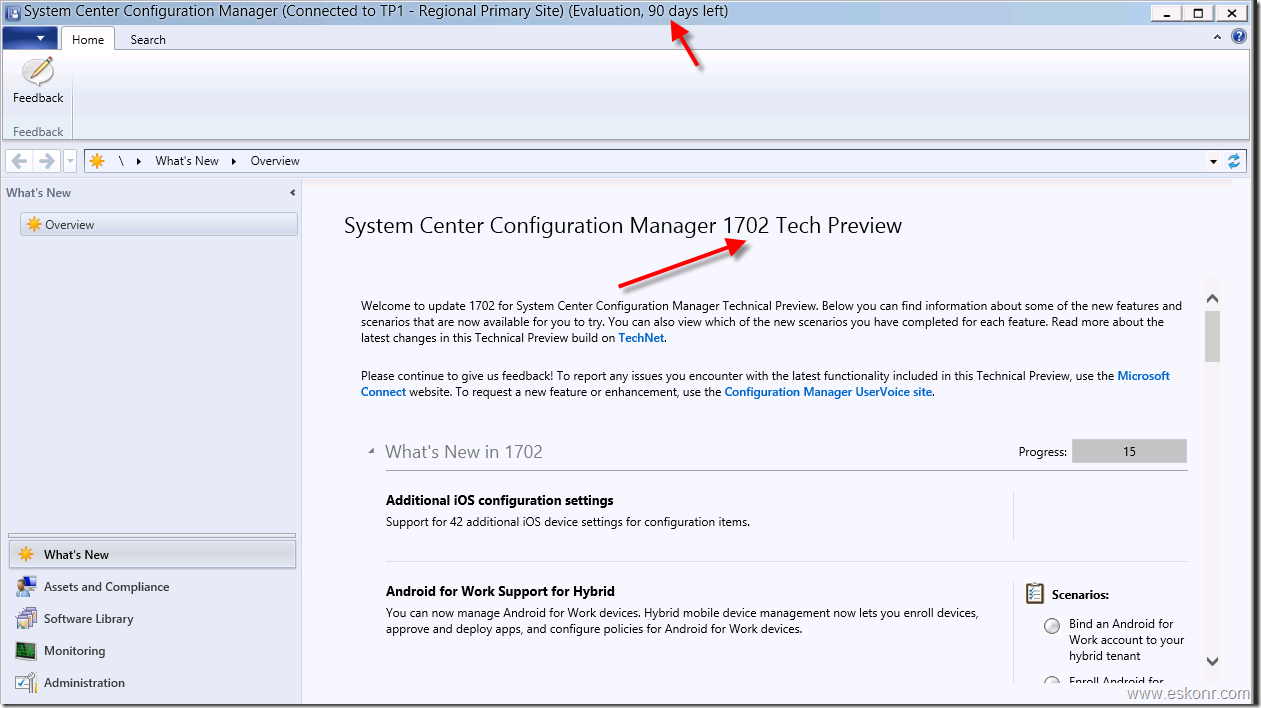Click the Refresh icon beside the address bar
1261x708 pixels.
(1234, 161)
